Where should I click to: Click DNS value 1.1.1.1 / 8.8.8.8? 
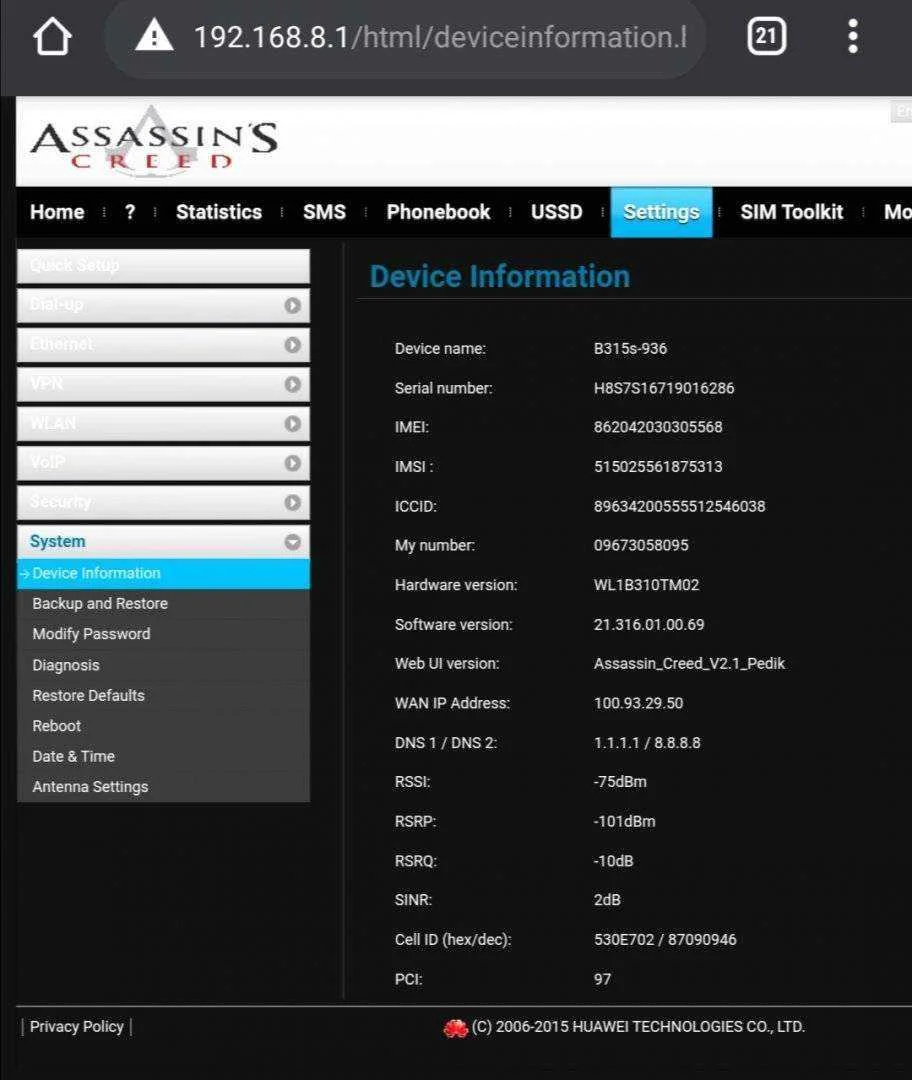coord(647,742)
